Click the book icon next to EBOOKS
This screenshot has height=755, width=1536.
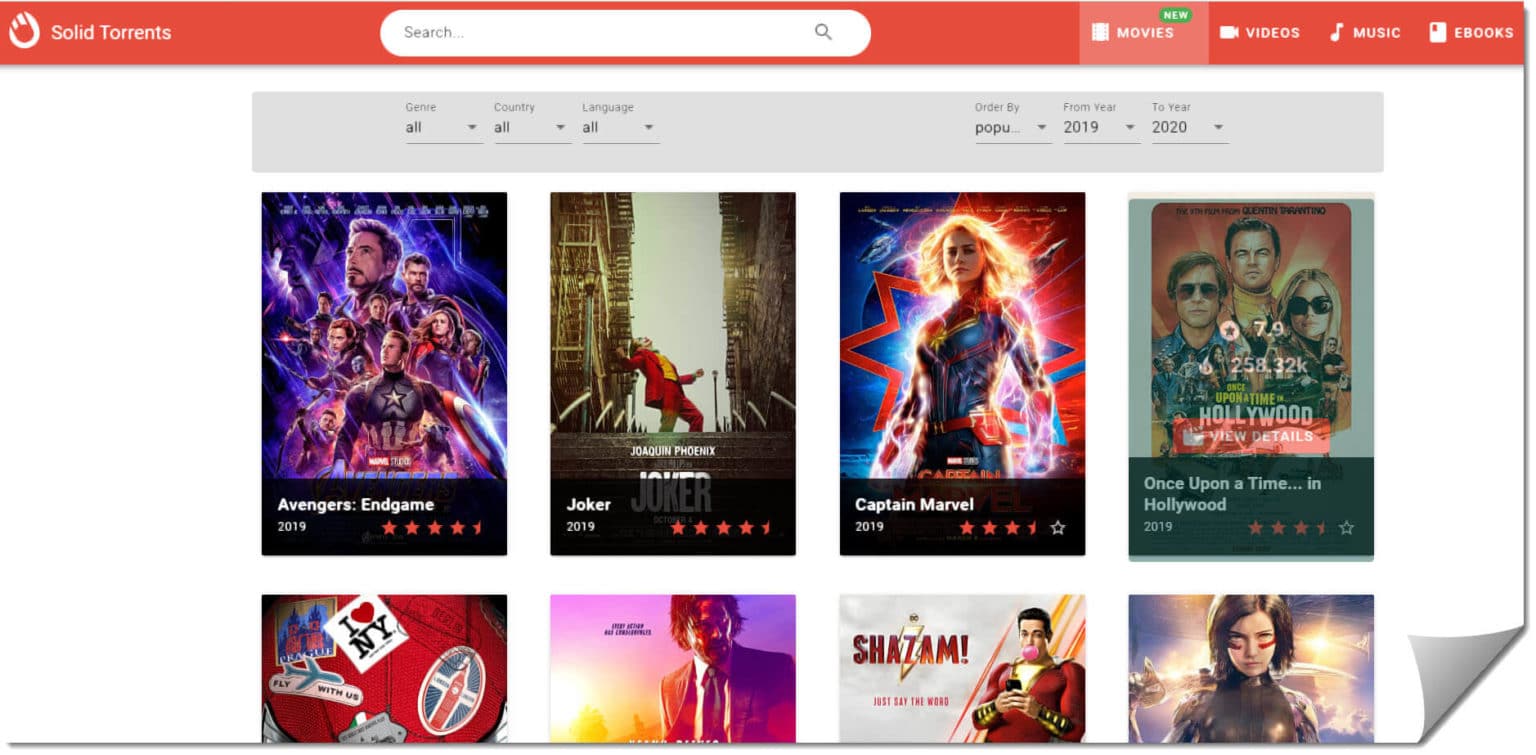[x=1437, y=31]
